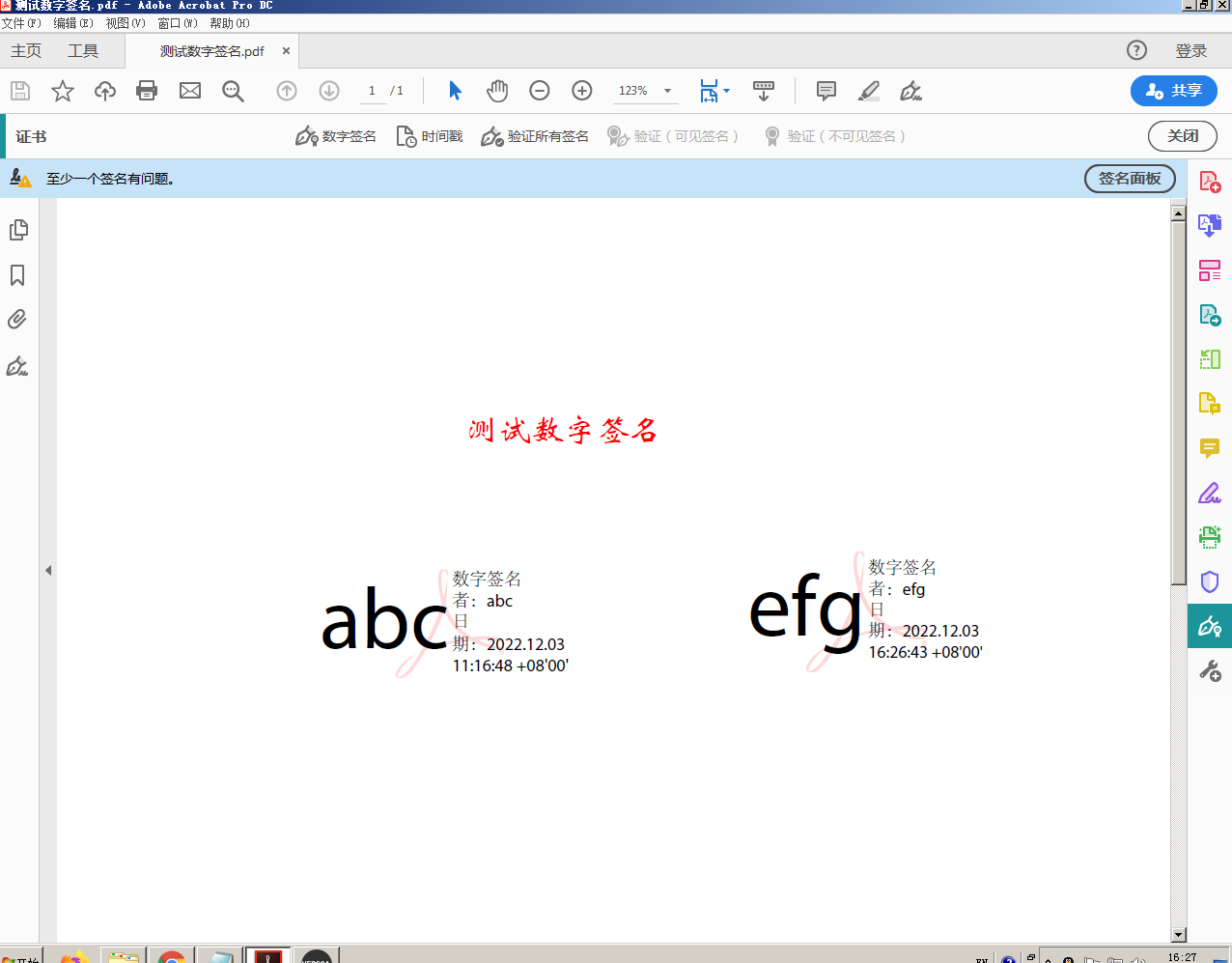This screenshot has height=963, width=1232.
Task: Open the attachments paperclip panel
Action: coord(17,320)
